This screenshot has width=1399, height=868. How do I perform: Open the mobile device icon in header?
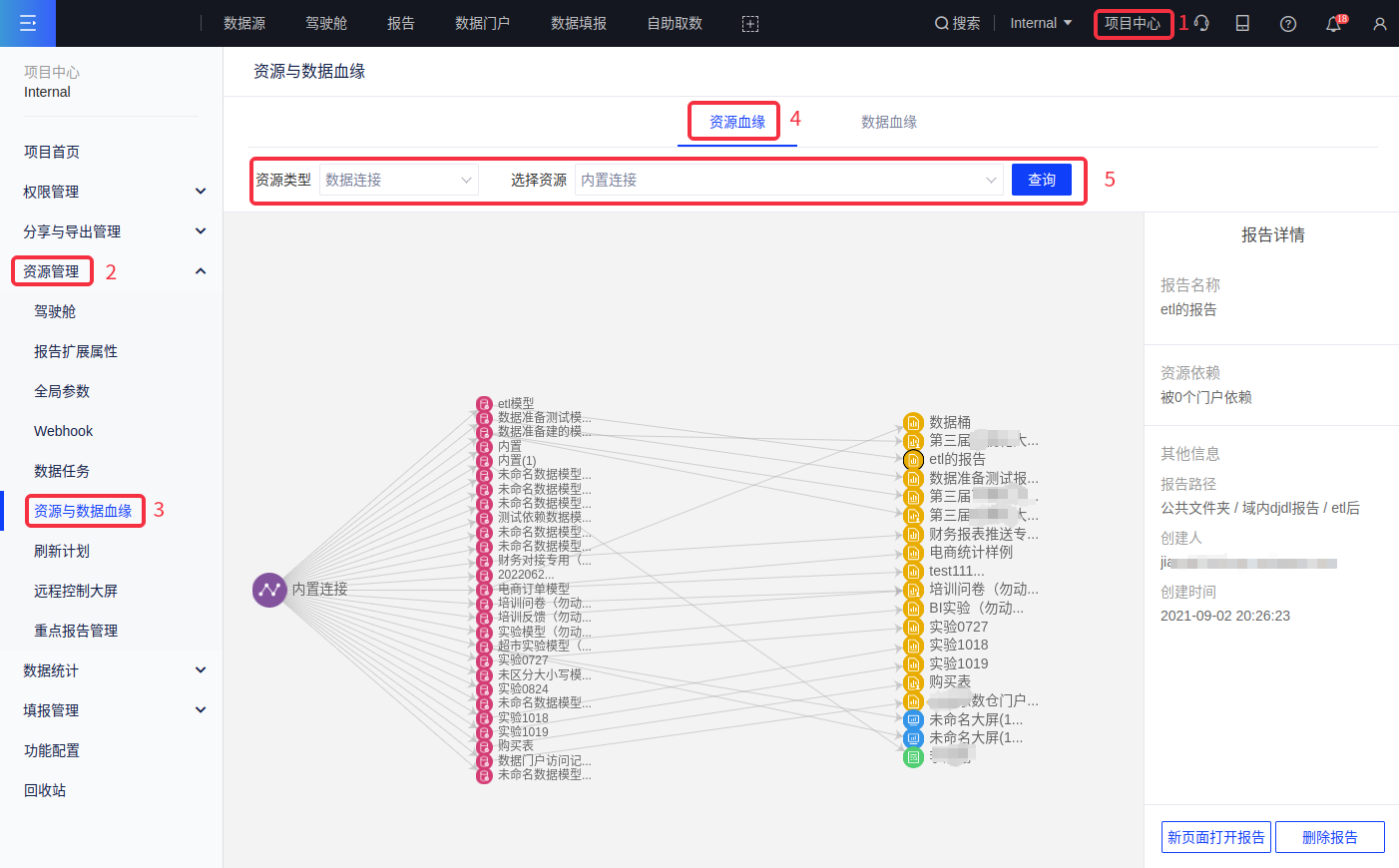pyautogui.click(x=1242, y=23)
